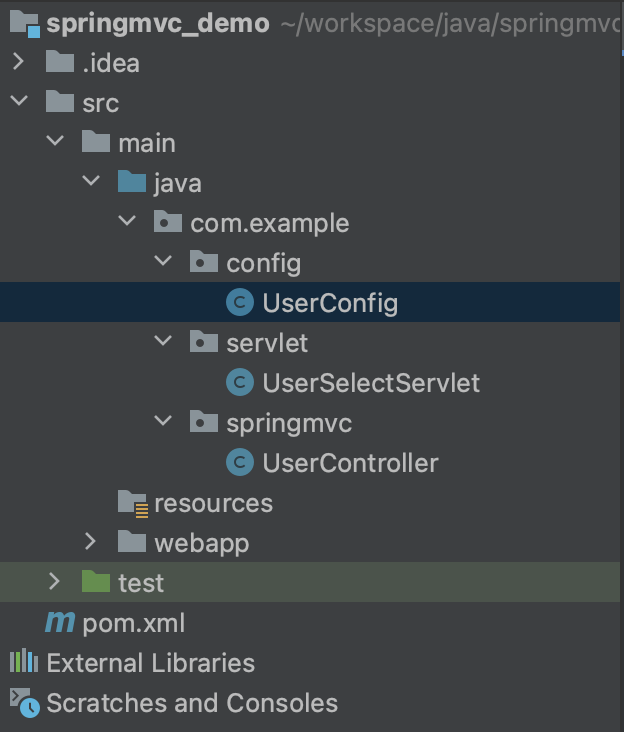The width and height of the screenshot is (624, 732).
Task: Expand the .idea folder
Action: click(18, 63)
